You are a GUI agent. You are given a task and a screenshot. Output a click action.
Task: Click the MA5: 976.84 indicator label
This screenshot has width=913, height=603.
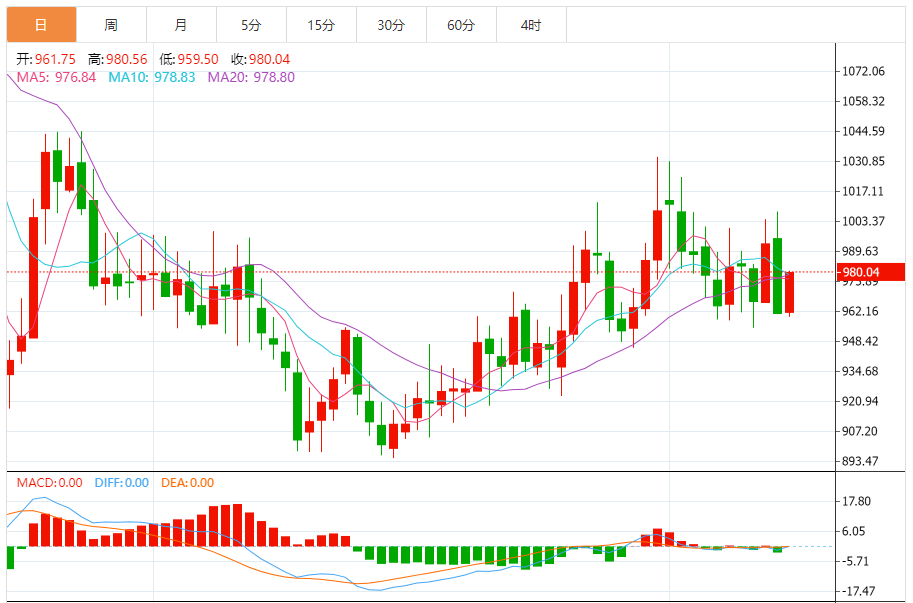pos(56,77)
